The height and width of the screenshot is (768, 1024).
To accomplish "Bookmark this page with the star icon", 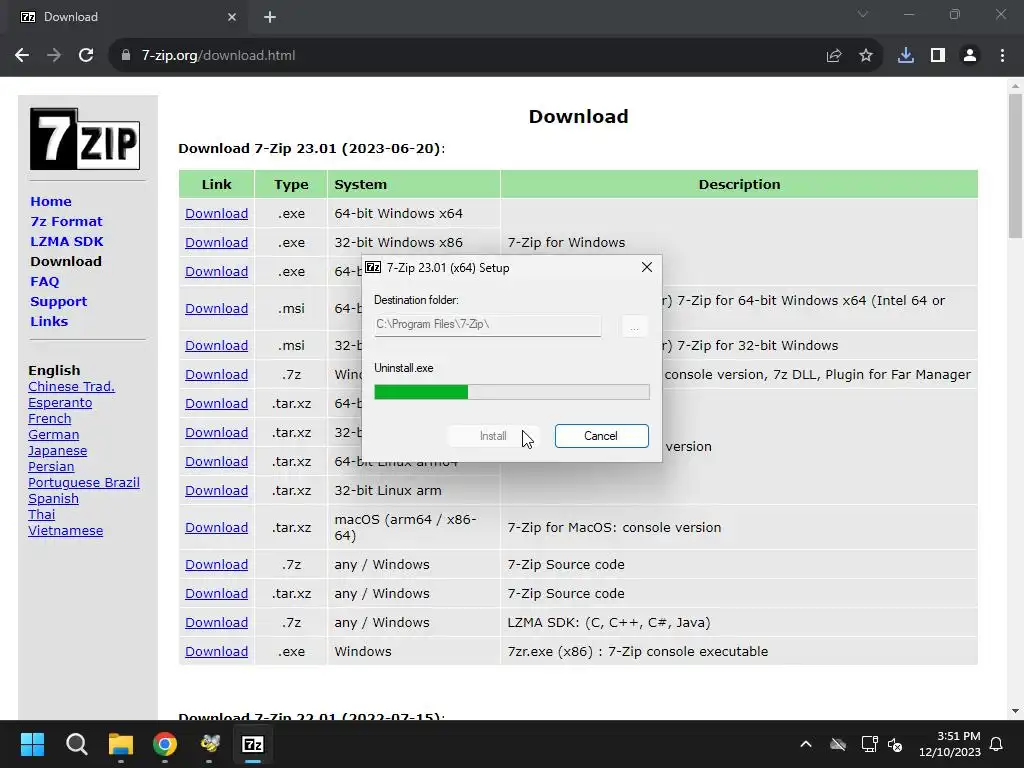I will pyautogui.click(x=866, y=56).
